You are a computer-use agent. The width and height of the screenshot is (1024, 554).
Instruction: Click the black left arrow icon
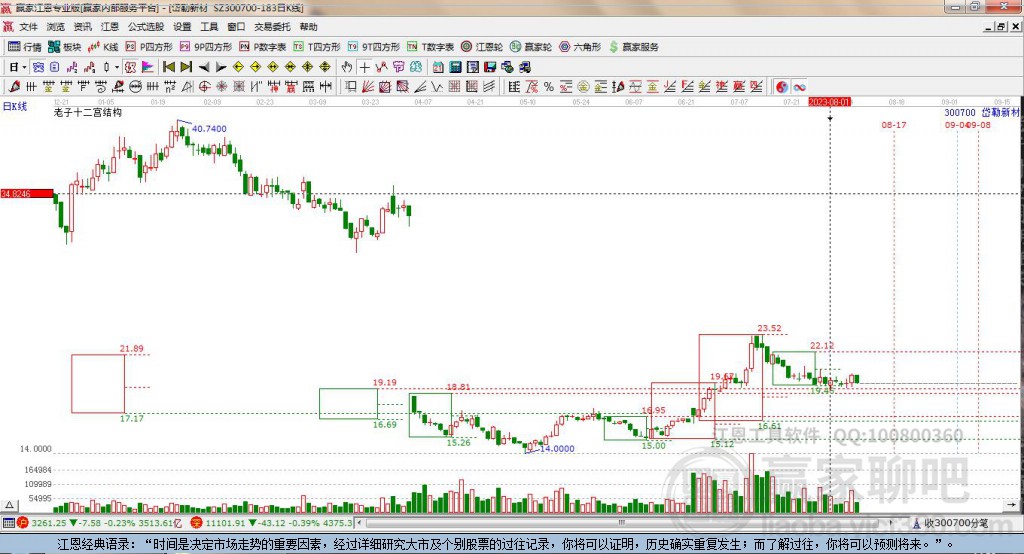204,67
